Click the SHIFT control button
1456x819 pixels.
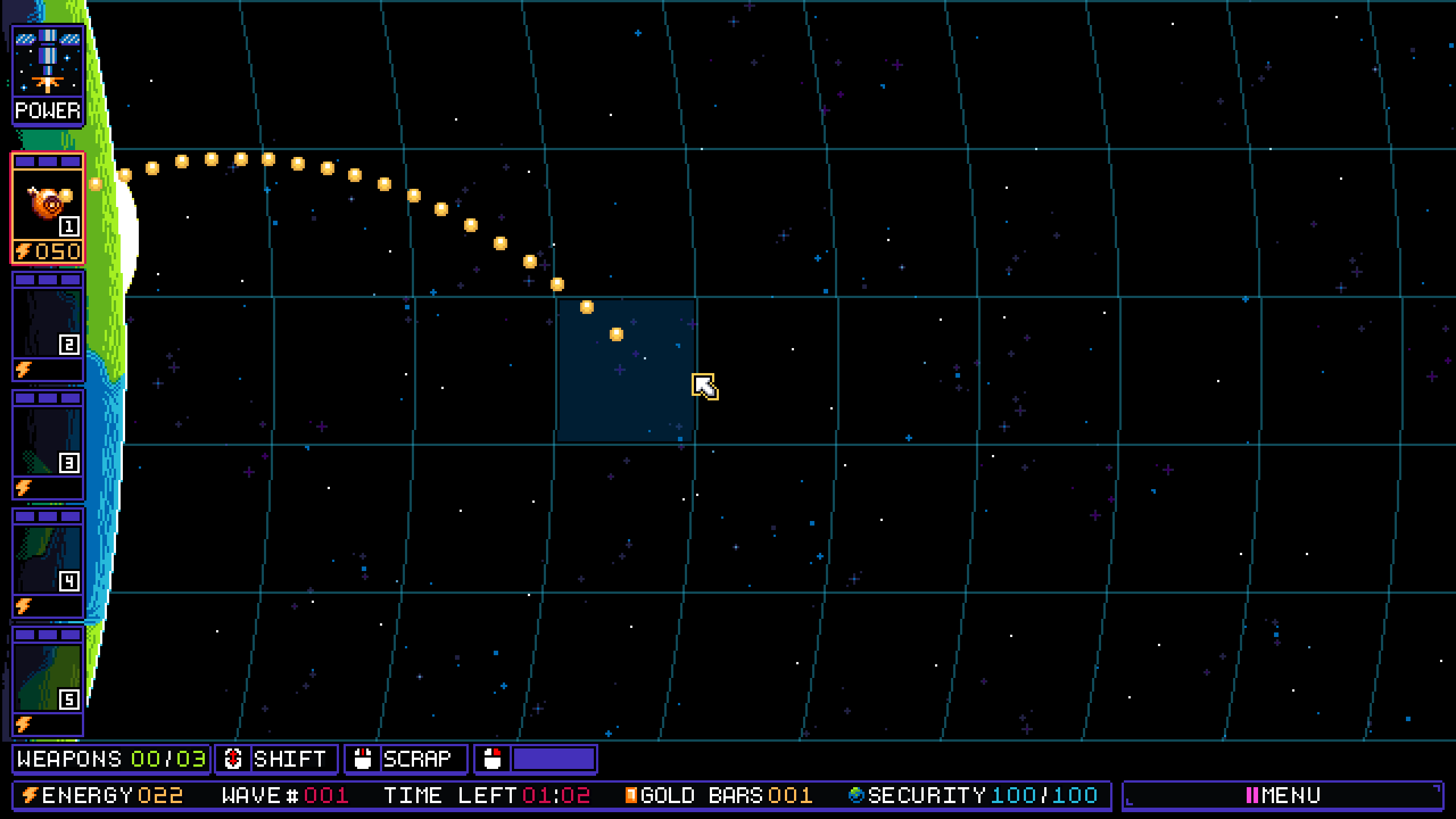coord(276,759)
